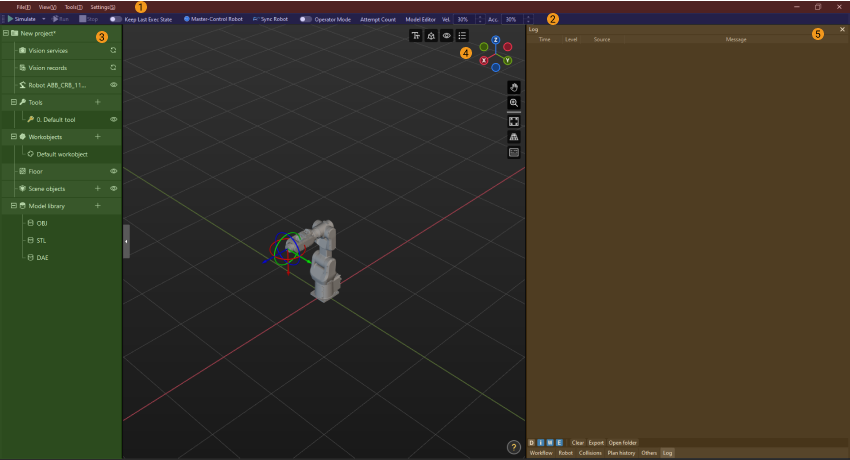The image size is (850, 460).
Task: Click the wireframe object display icon
Action: point(431,36)
